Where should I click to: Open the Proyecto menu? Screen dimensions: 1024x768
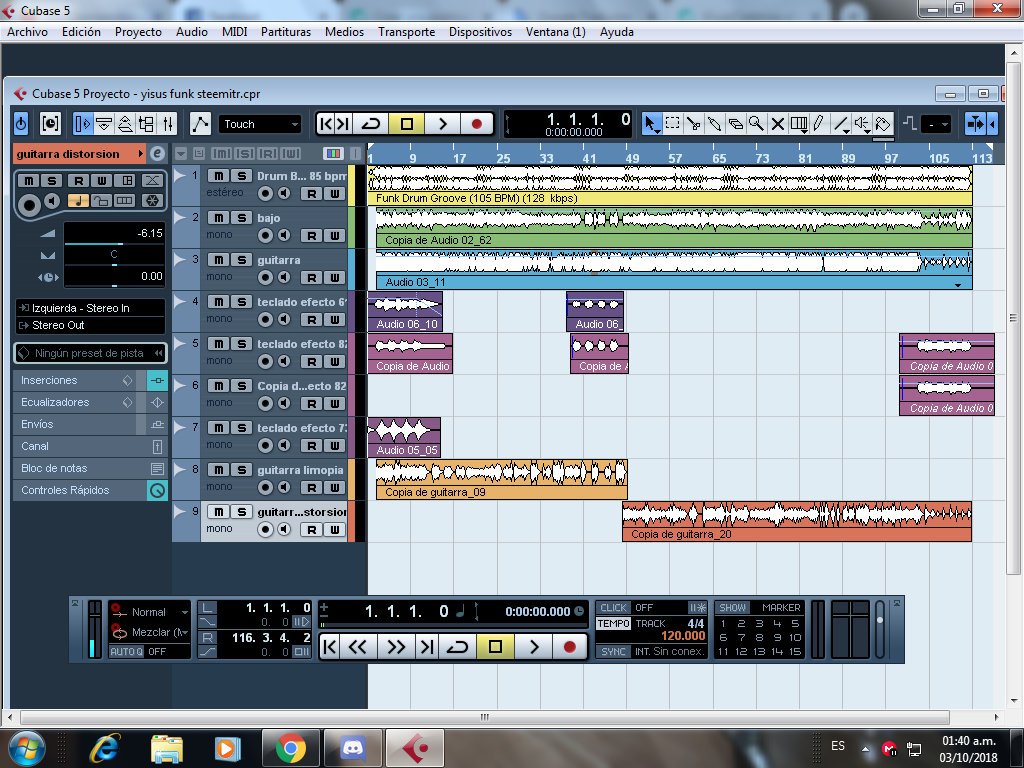coord(138,31)
